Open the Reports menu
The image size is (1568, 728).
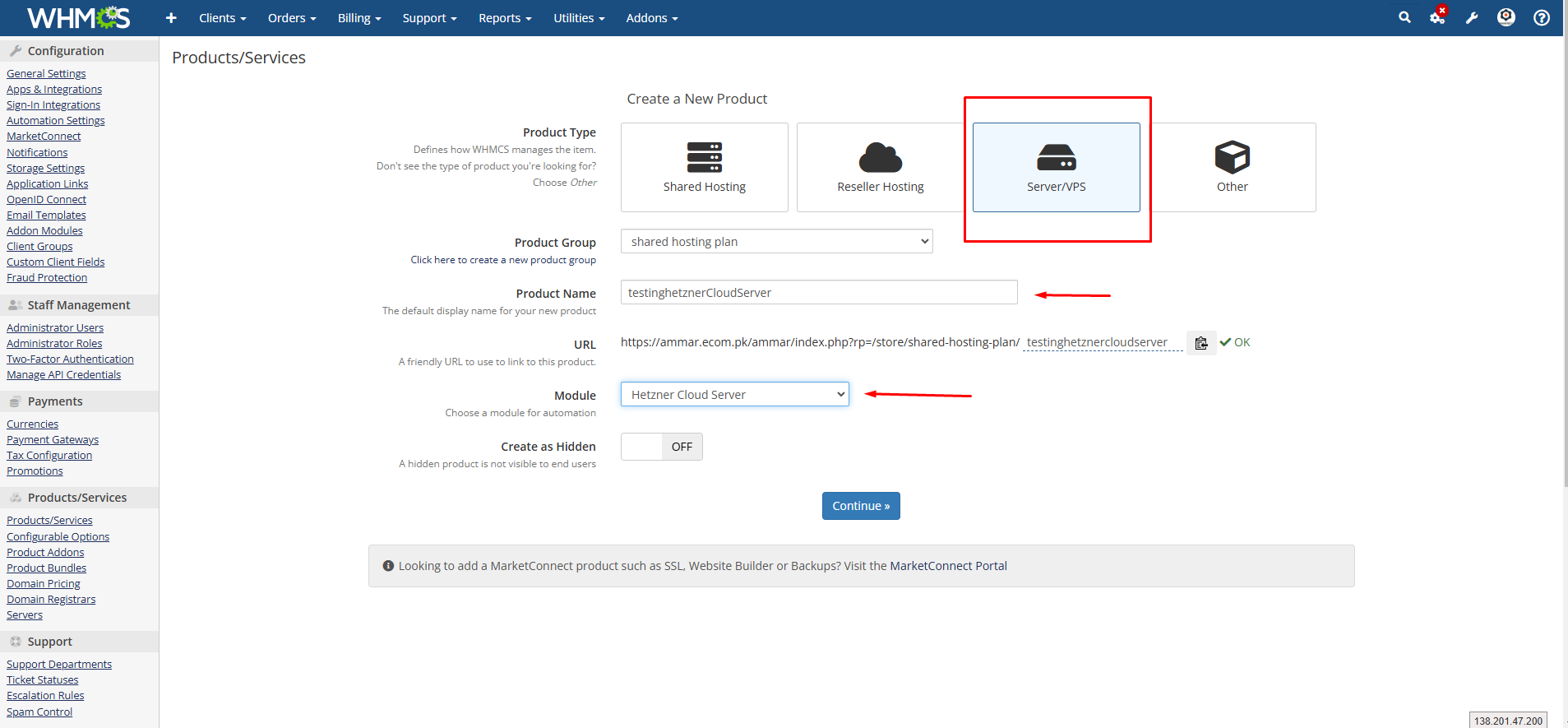pyautogui.click(x=505, y=18)
